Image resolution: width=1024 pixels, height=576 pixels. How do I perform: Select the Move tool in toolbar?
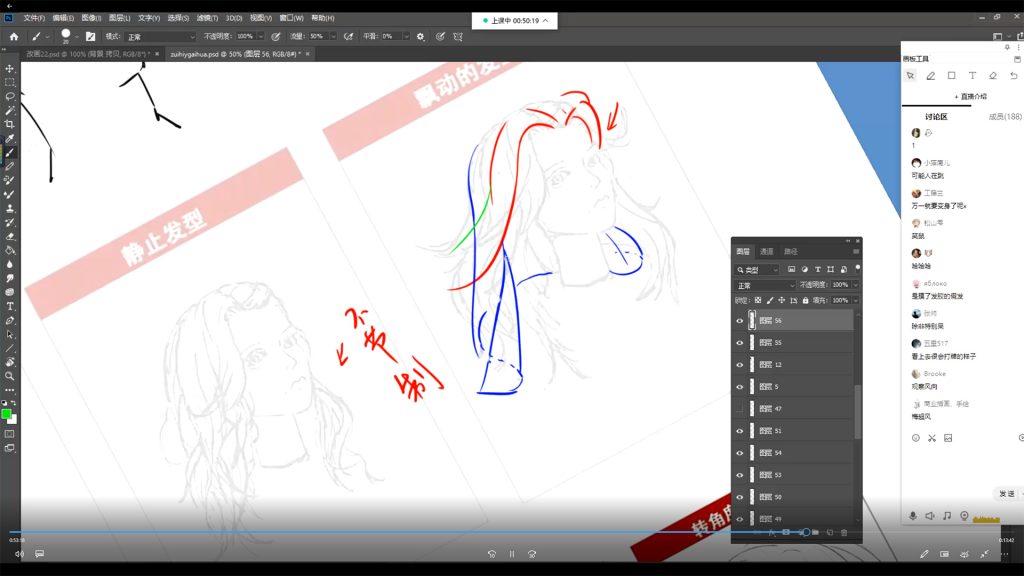pyautogui.click(x=10, y=68)
